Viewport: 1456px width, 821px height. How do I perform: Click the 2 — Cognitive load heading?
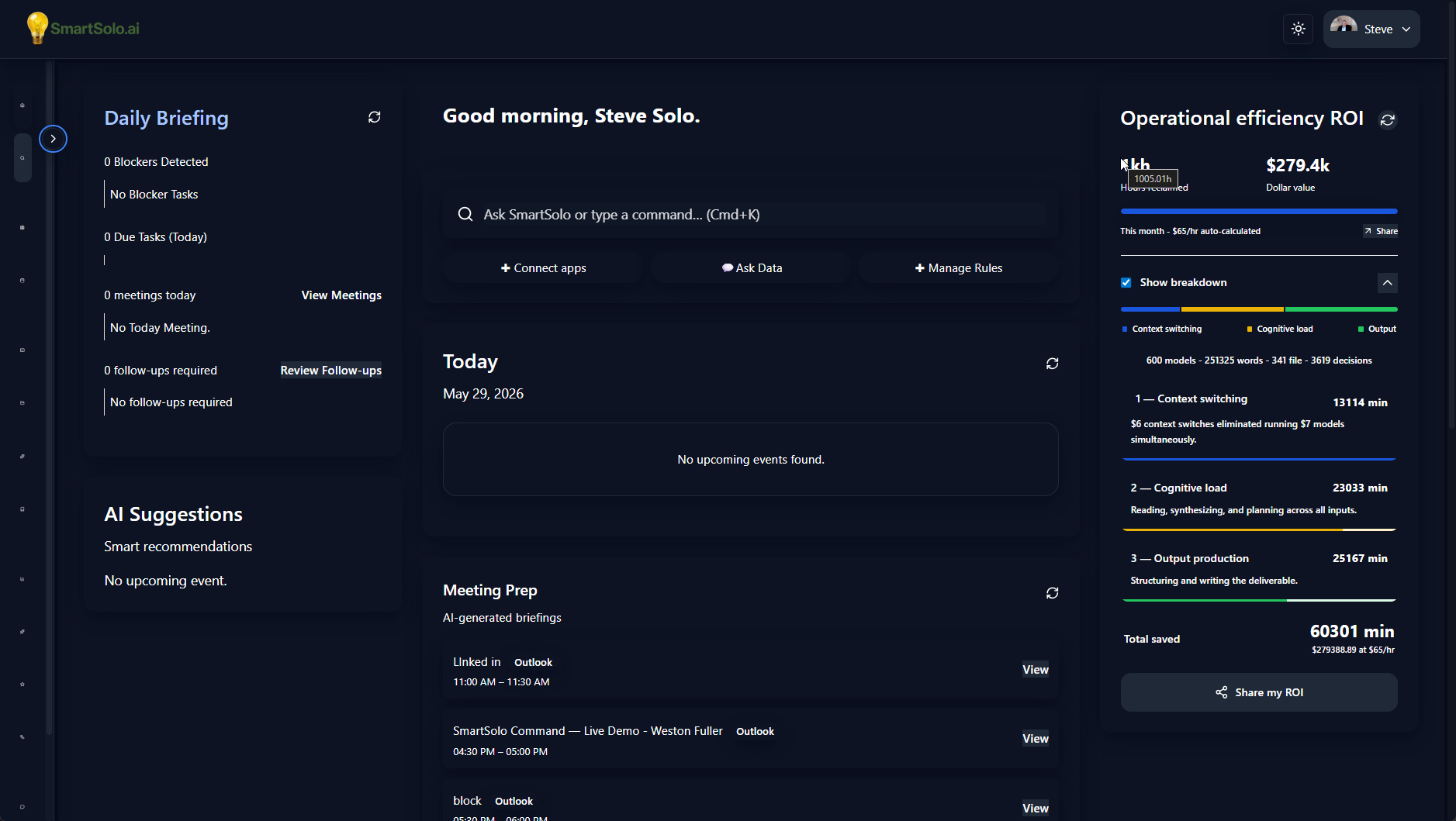[x=1179, y=488]
